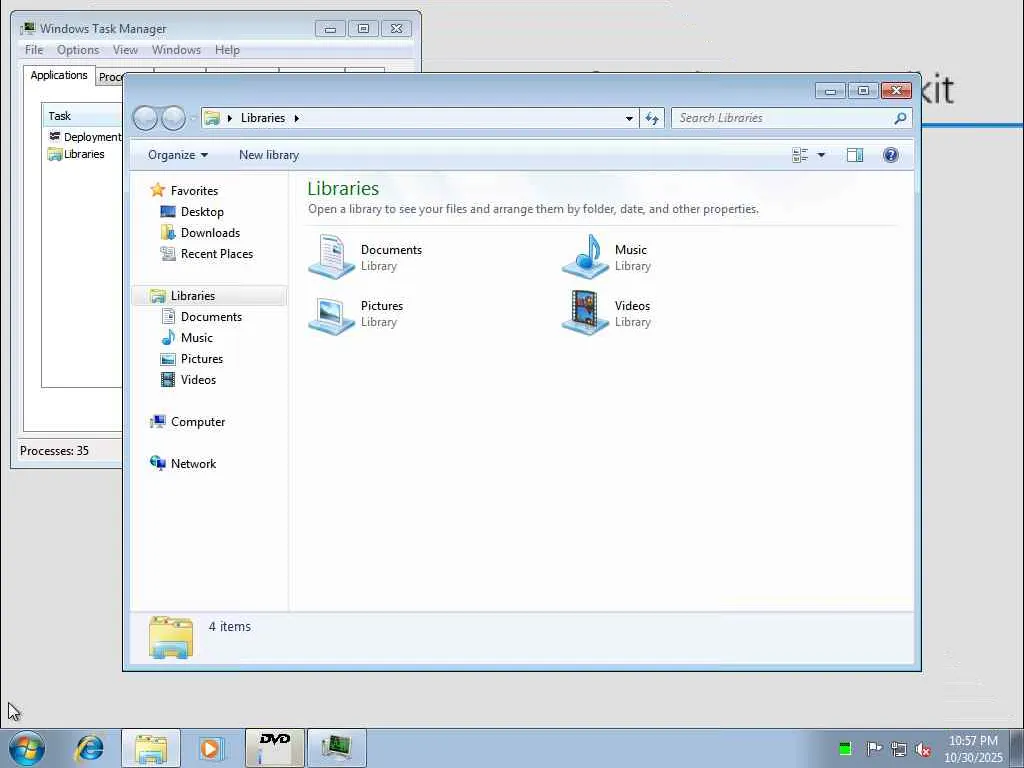This screenshot has width=1024, height=768.
Task: Select Music in the navigation tree
Action: (x=197, y=338)
